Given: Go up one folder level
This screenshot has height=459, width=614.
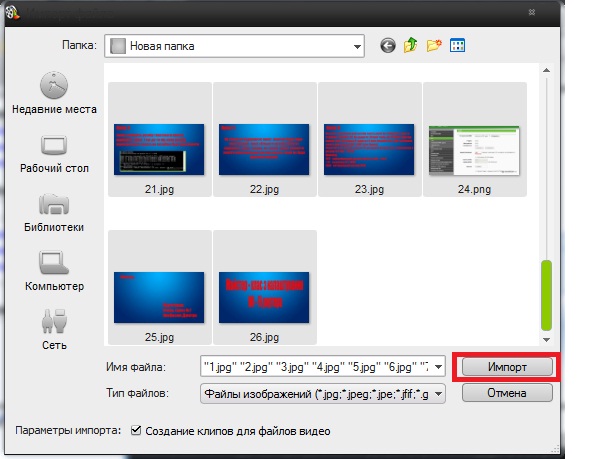Looking at the screenshot, I should point(411,45).
